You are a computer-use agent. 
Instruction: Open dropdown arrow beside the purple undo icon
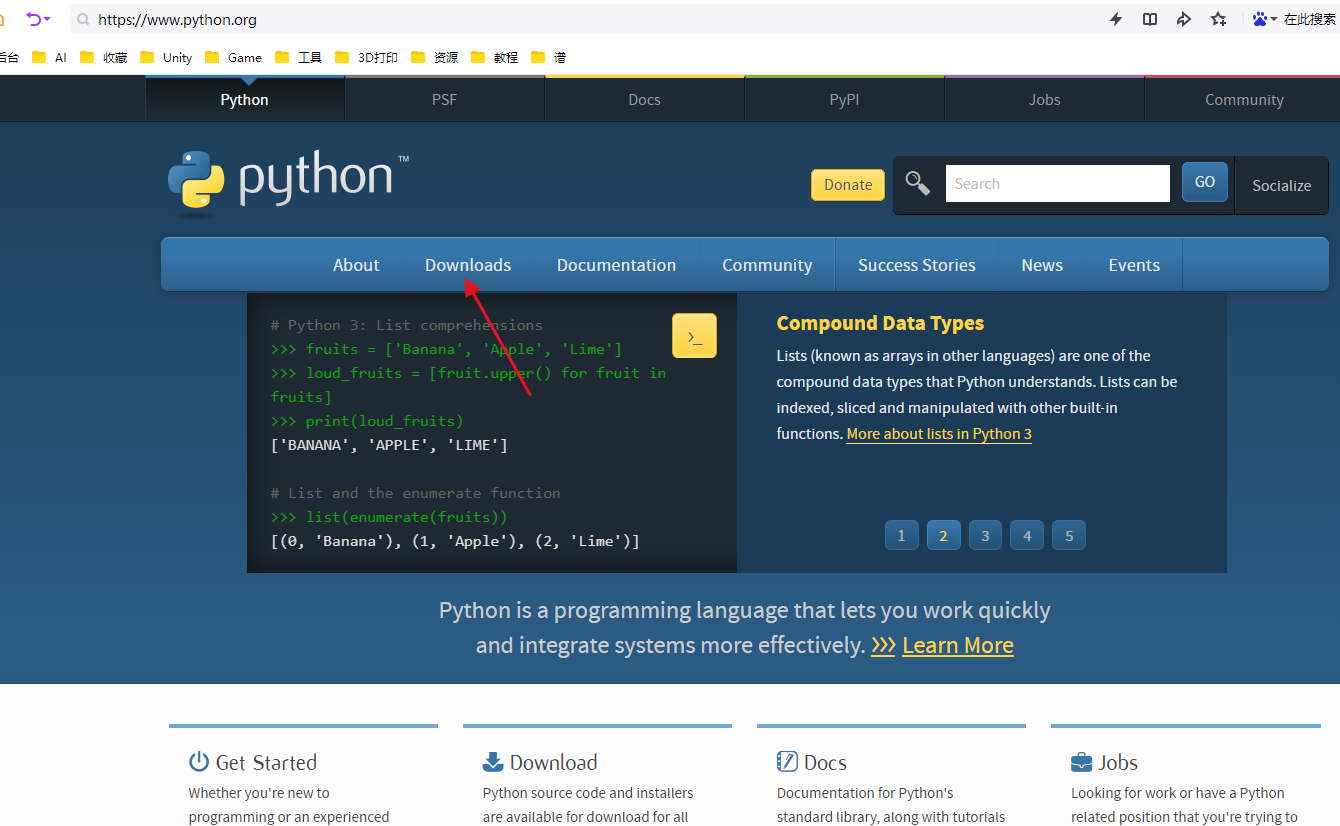point(47,20)
